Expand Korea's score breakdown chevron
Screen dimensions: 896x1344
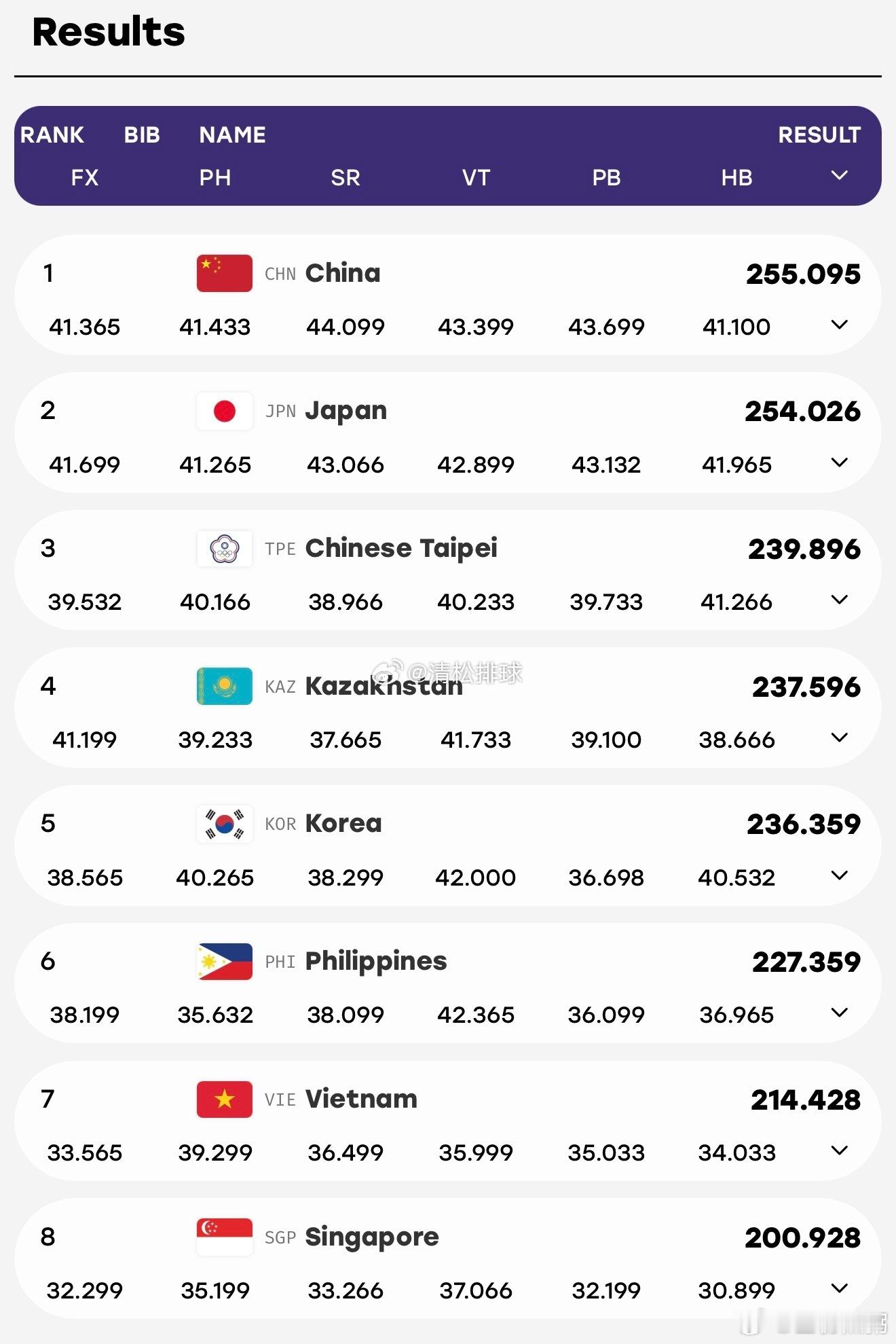point(840,876)
